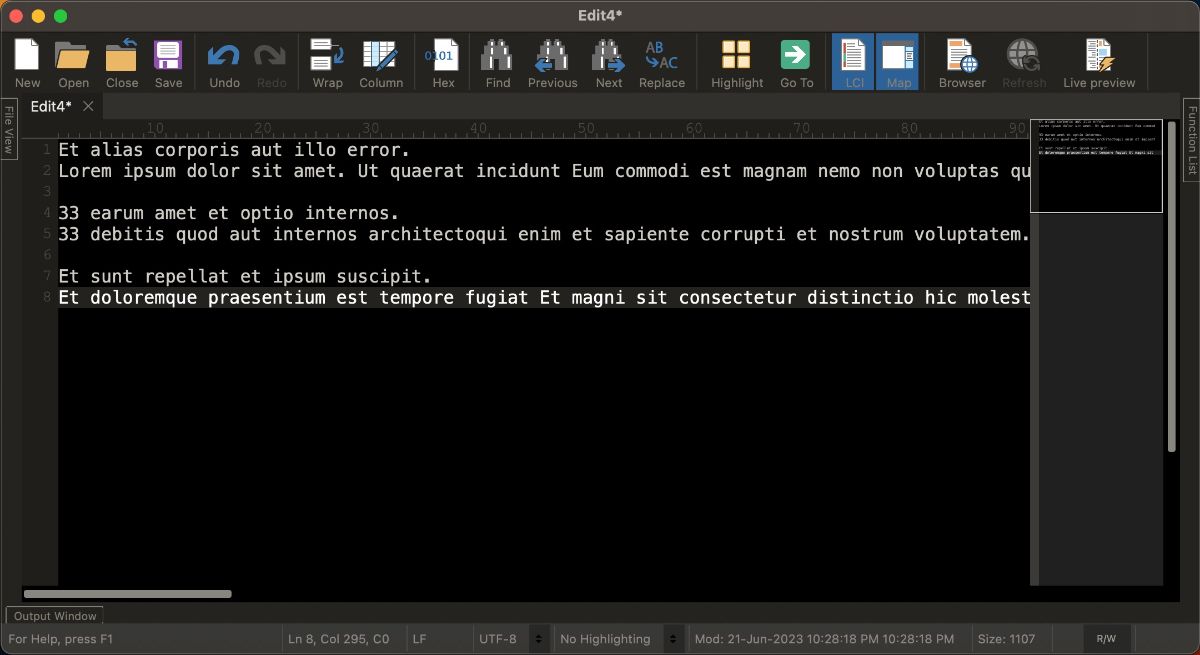This screenshot has height=655, width=1200.
Task: Click the 'Size: 1107' status entry
Action: coord(1006,639)
